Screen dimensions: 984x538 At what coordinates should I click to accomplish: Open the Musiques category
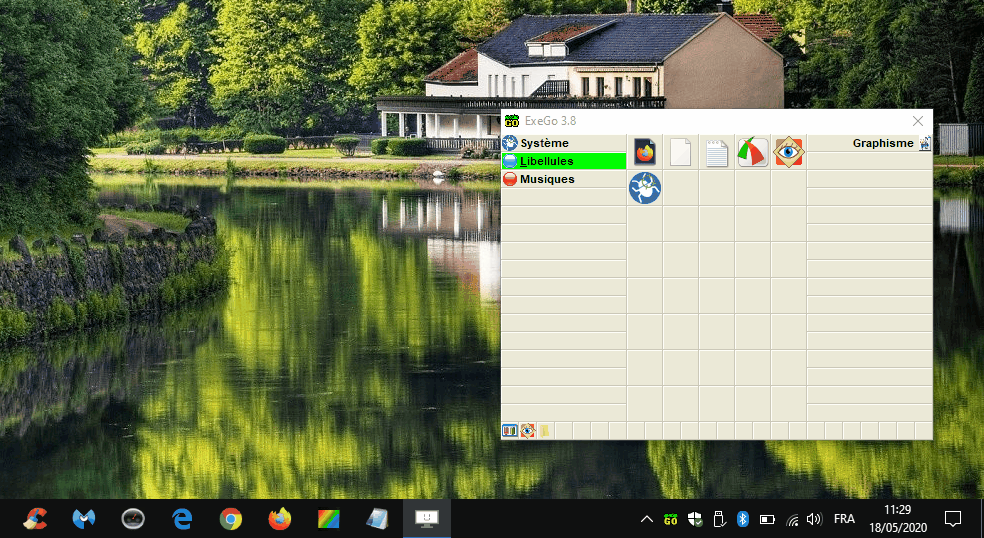(564, 179)
